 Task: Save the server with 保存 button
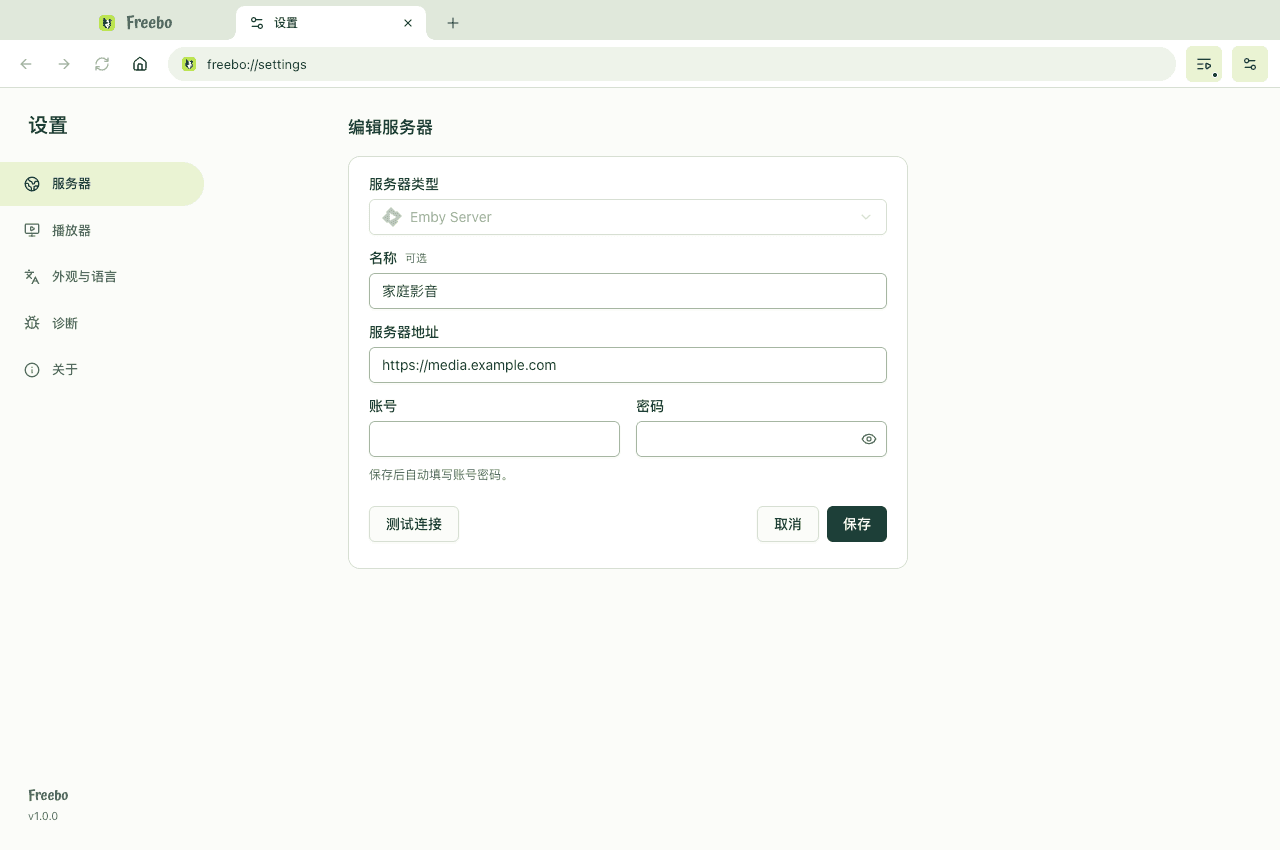point(857,524)
